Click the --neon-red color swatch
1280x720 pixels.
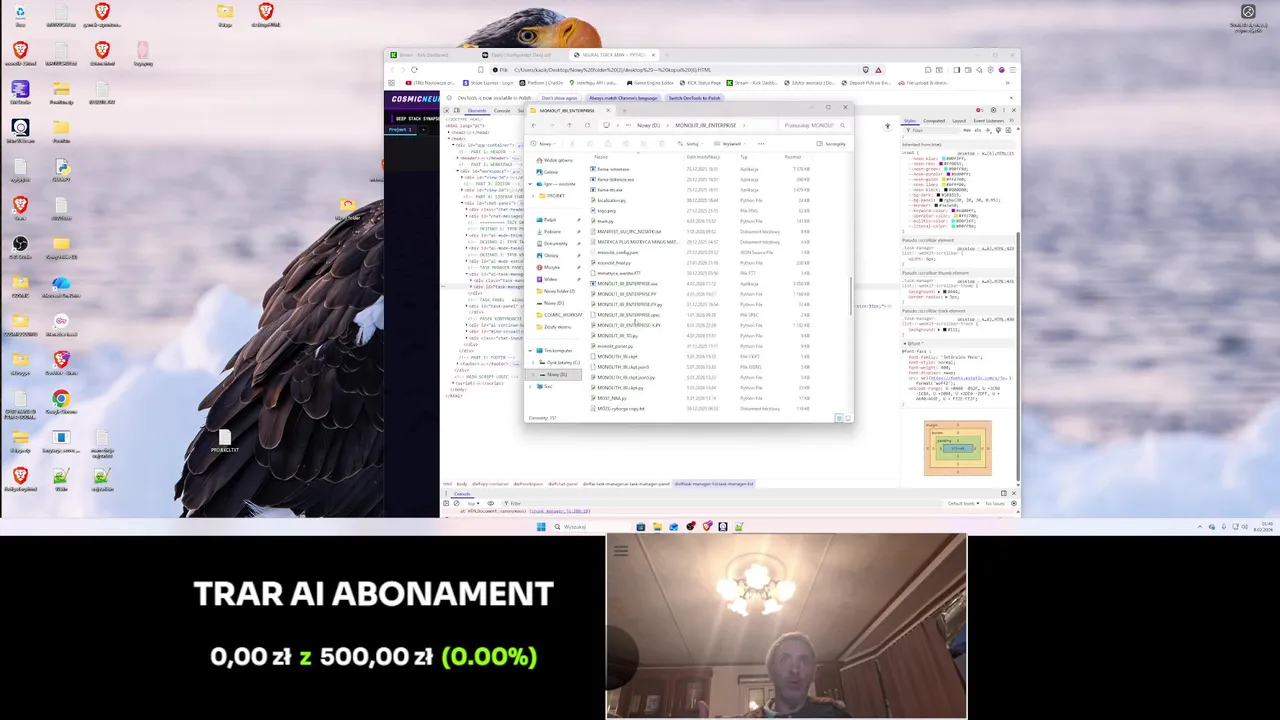coord(941,164)
